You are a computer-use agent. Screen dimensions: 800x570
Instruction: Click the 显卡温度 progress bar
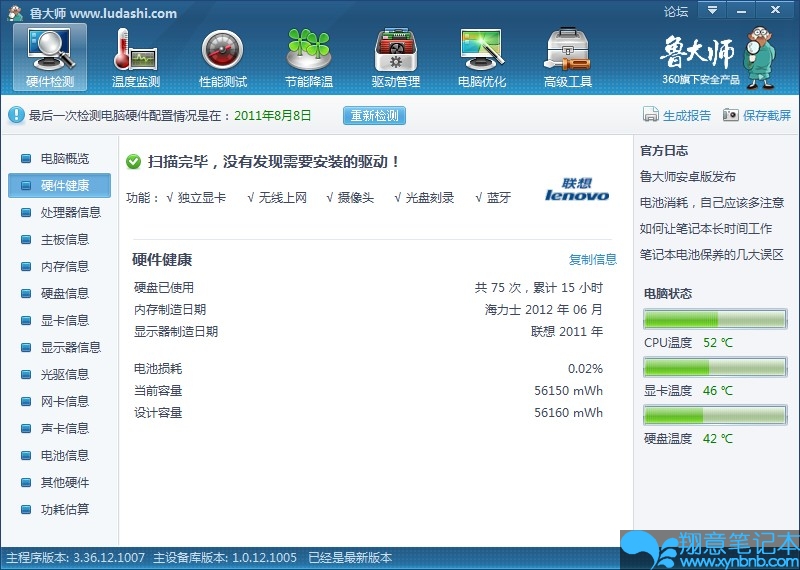(x=715, y=367)
